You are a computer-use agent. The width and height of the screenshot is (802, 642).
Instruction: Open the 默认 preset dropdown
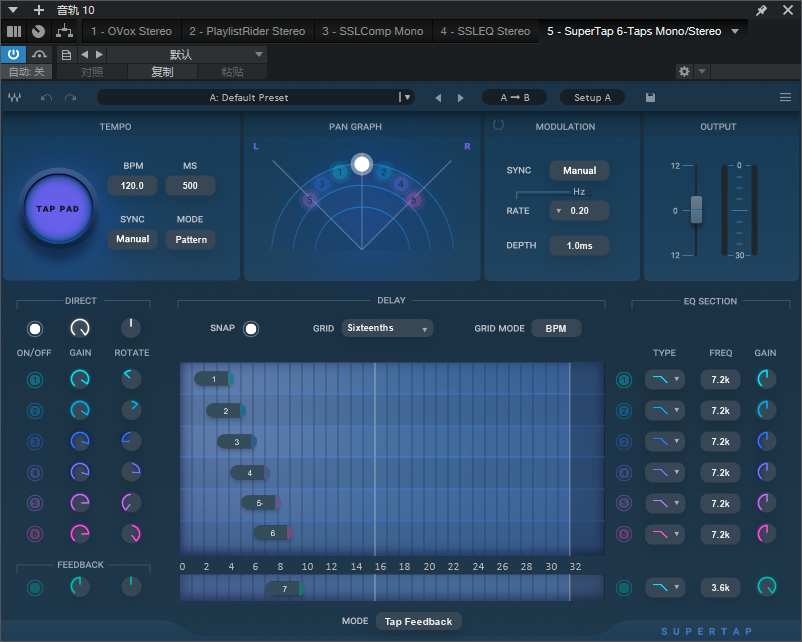pyautogui.click(x=186, y=54)
